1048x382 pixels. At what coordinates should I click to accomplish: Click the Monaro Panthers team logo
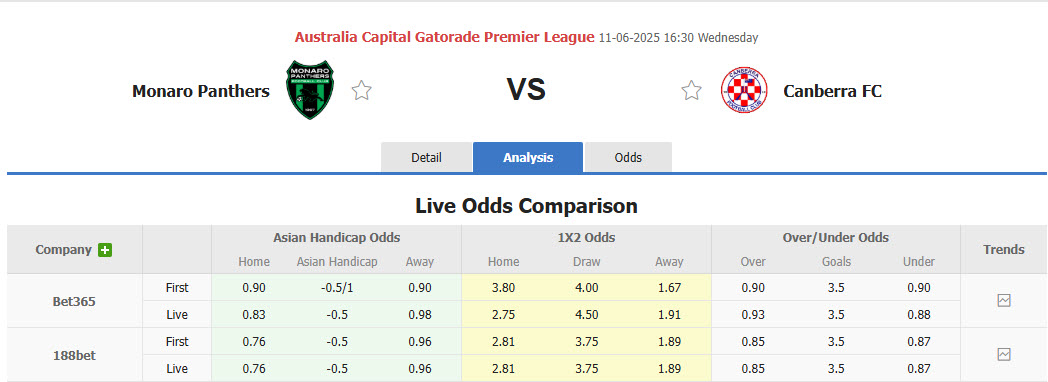click(310, 90)
